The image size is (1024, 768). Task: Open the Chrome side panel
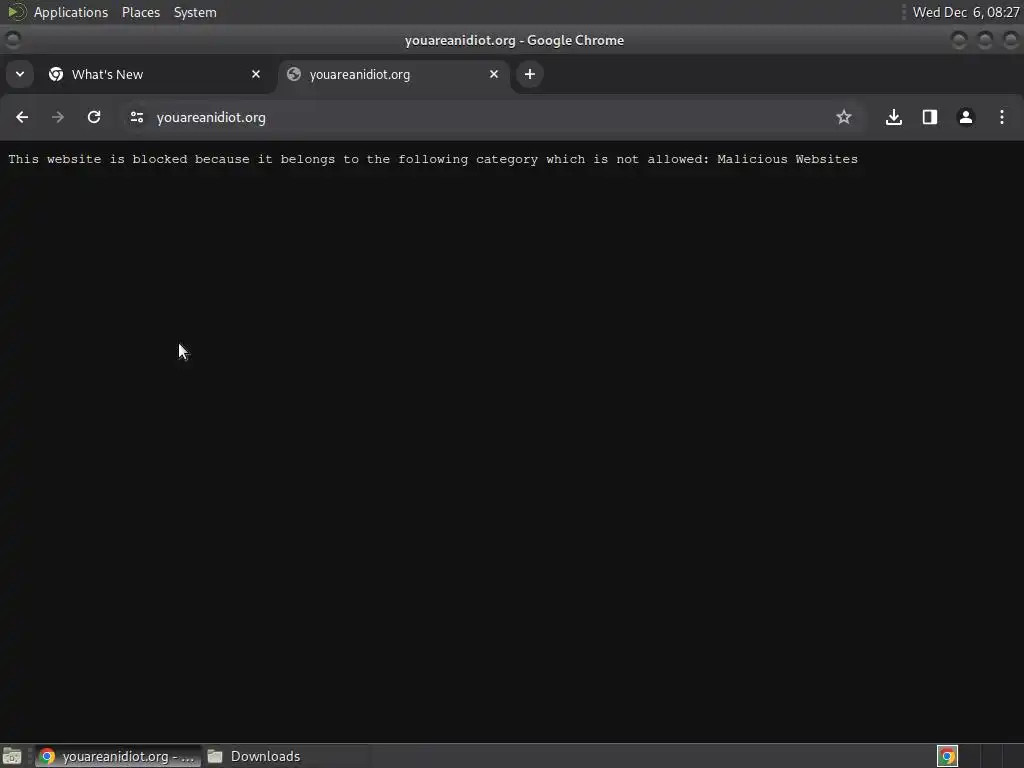(x=930, y=118)
